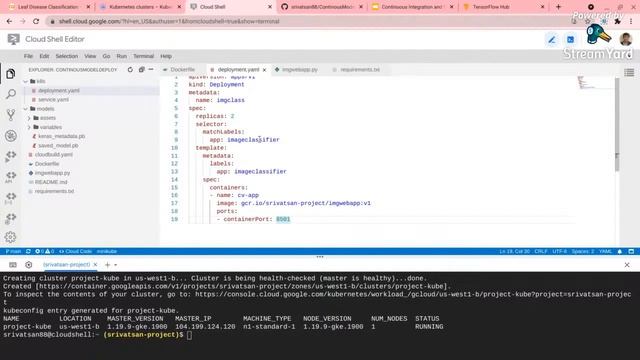Open README.md in the file tree
Image resolution: width=640 pixels, height=360 pixels.
pyautogui.click(x=51, y=182)
